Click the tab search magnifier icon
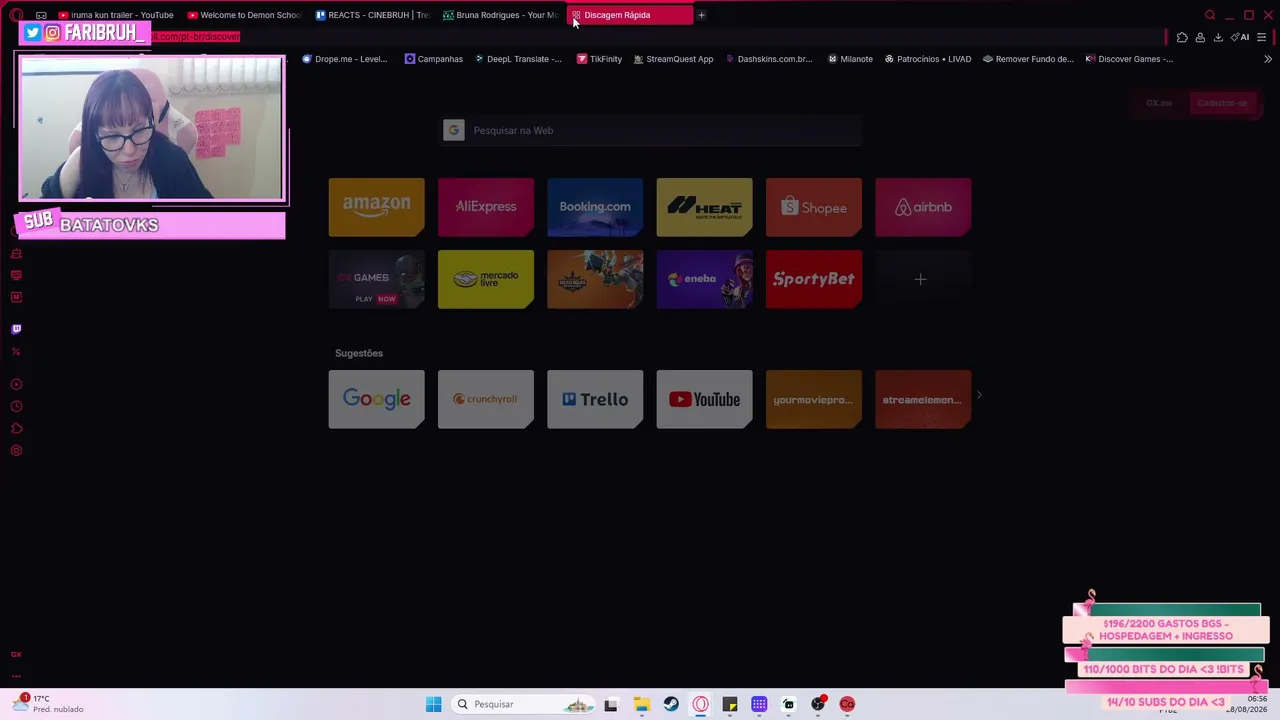1280x720 pixels. [x=1210, y=15]
